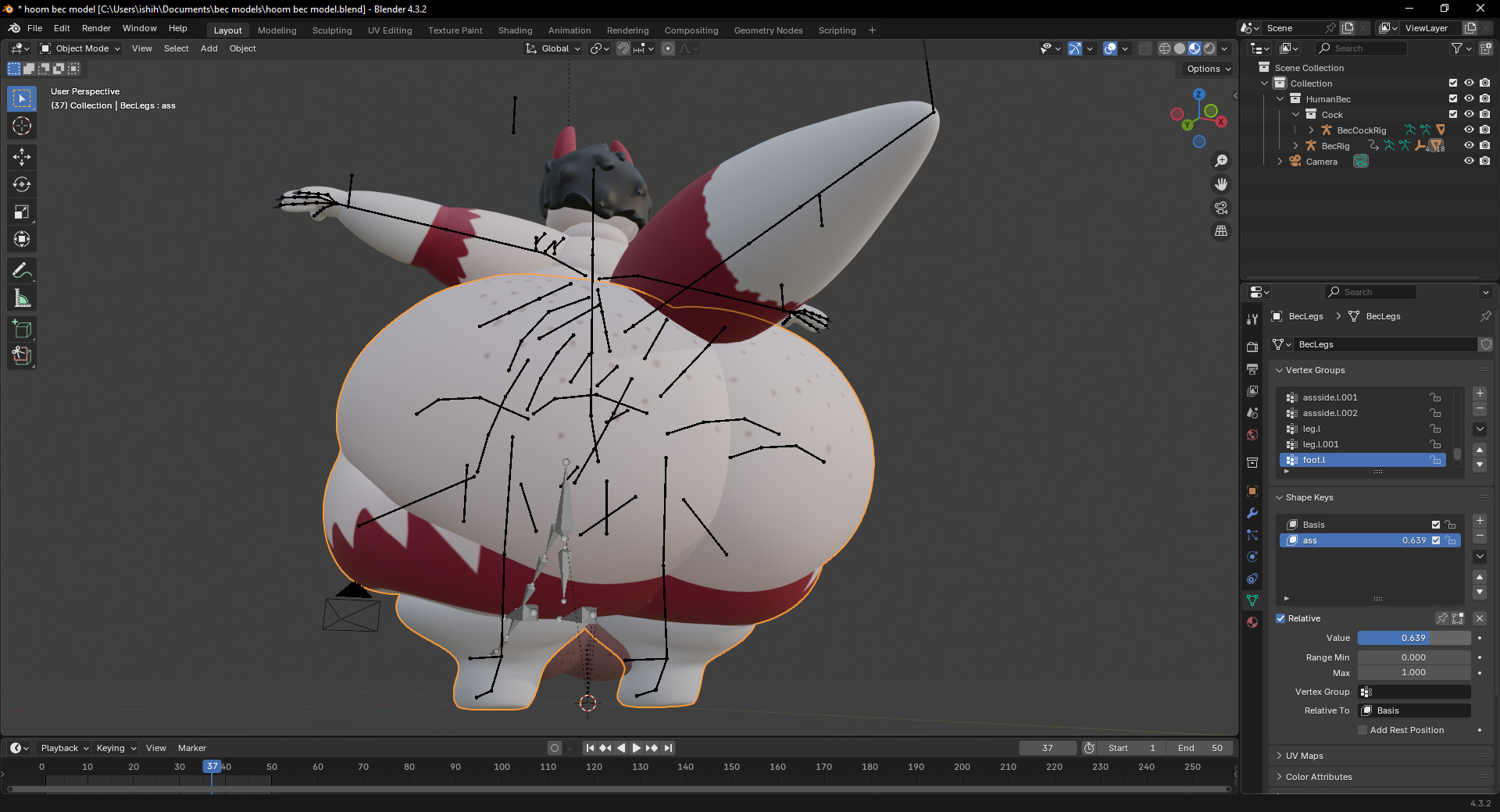Hide BecRig in viewport
Screen dimensions: 1500x812
(1469, 146)
